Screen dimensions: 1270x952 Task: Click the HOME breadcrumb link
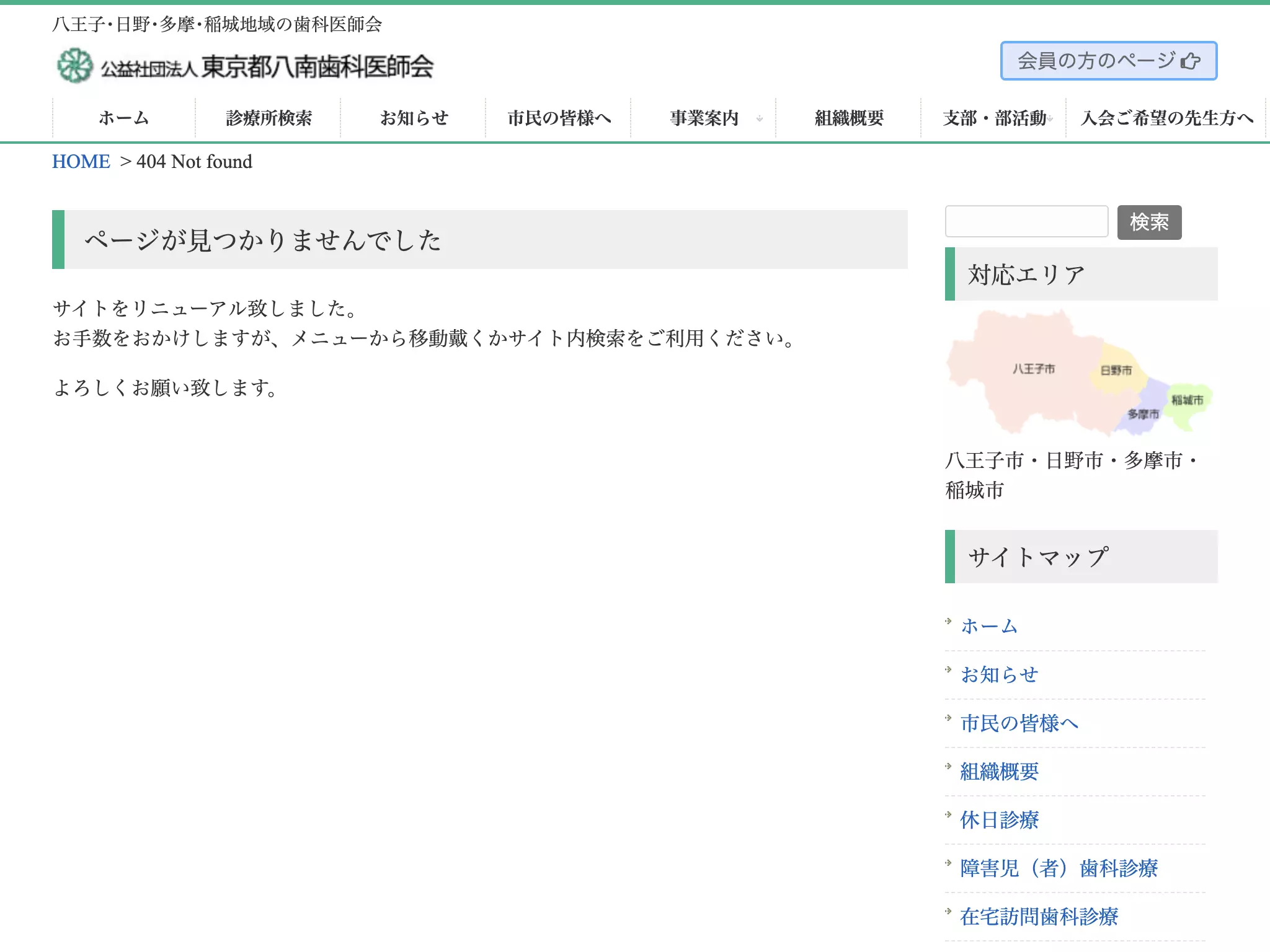tap(81, 162)
